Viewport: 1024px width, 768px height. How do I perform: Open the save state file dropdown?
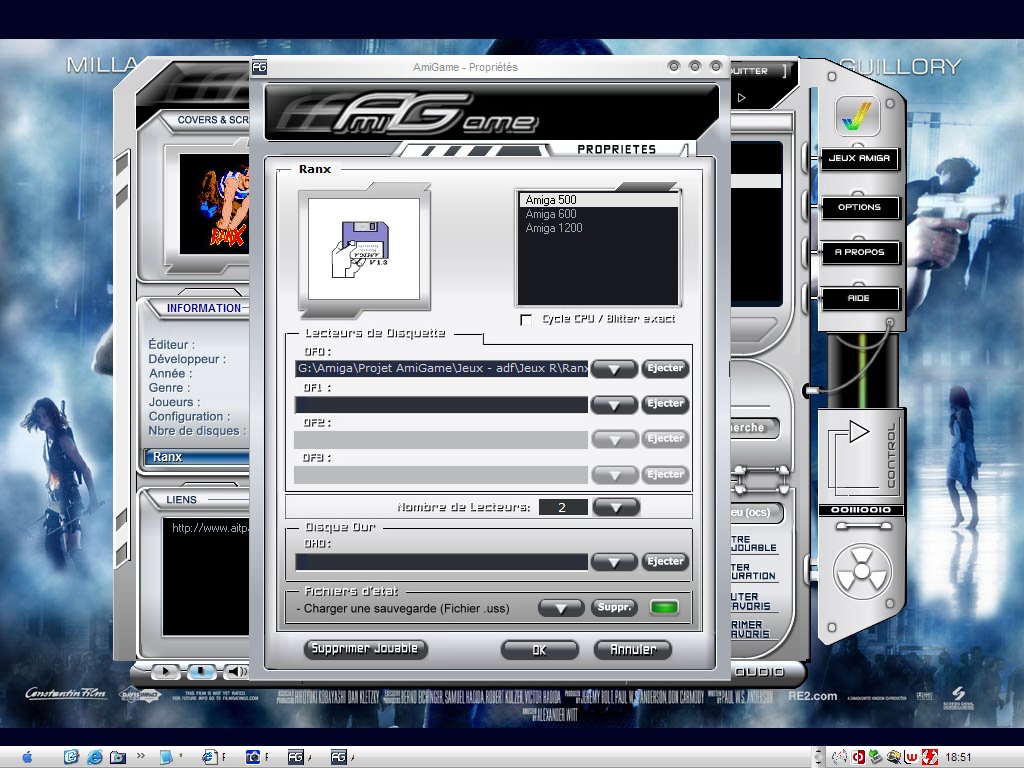[x=561, y=609]
